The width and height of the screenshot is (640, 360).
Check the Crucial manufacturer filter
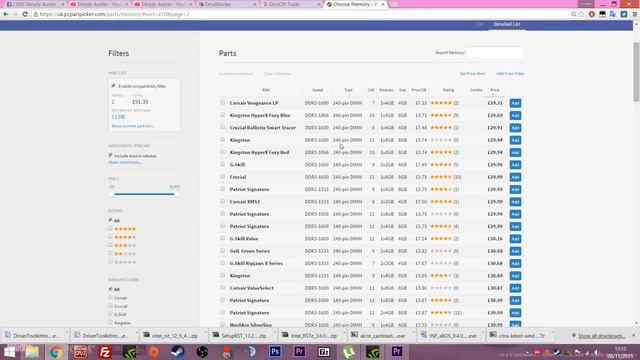click(111, 306)
